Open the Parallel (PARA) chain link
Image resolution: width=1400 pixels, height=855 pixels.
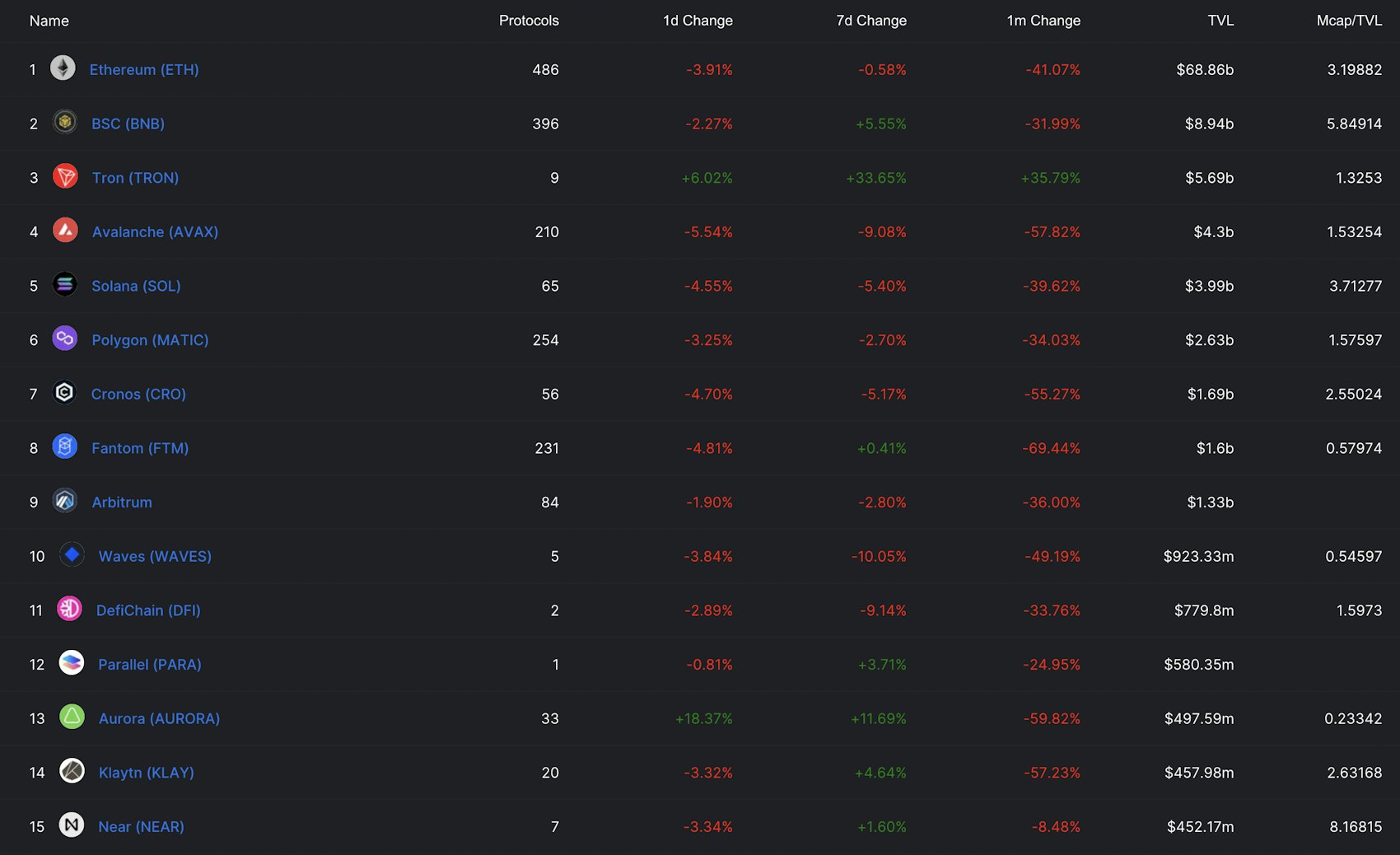(x=149, y=665)
